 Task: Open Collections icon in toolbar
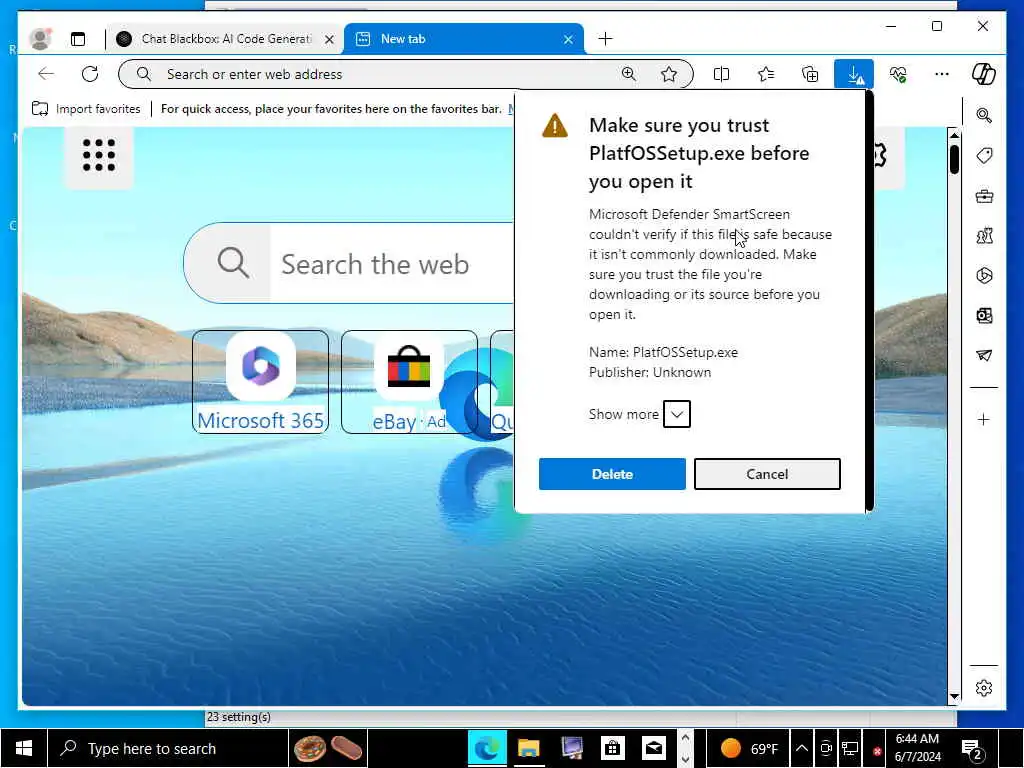810,74
